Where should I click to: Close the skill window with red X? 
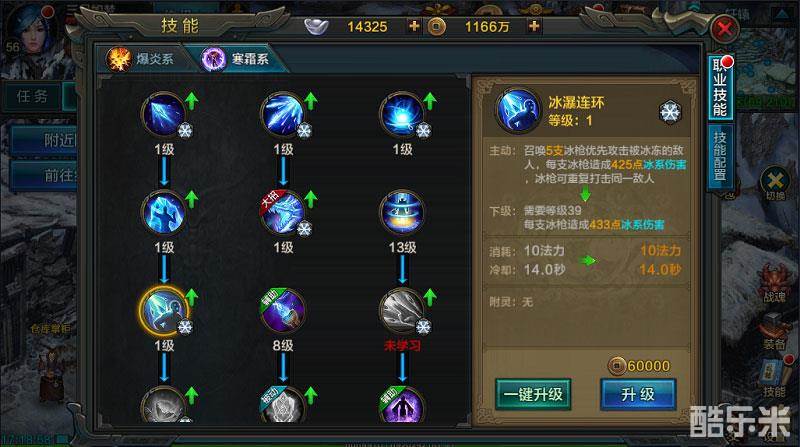coord(724,29)
